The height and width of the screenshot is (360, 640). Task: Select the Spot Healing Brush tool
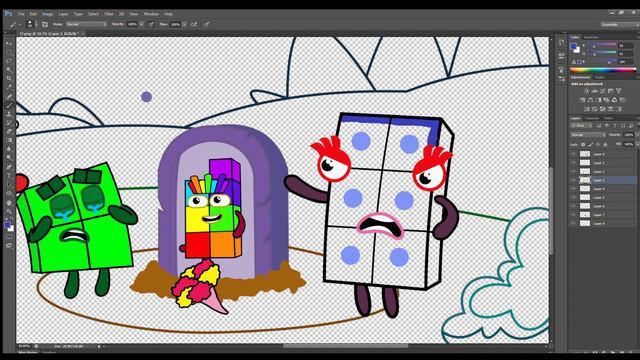(x=9, y=97)
